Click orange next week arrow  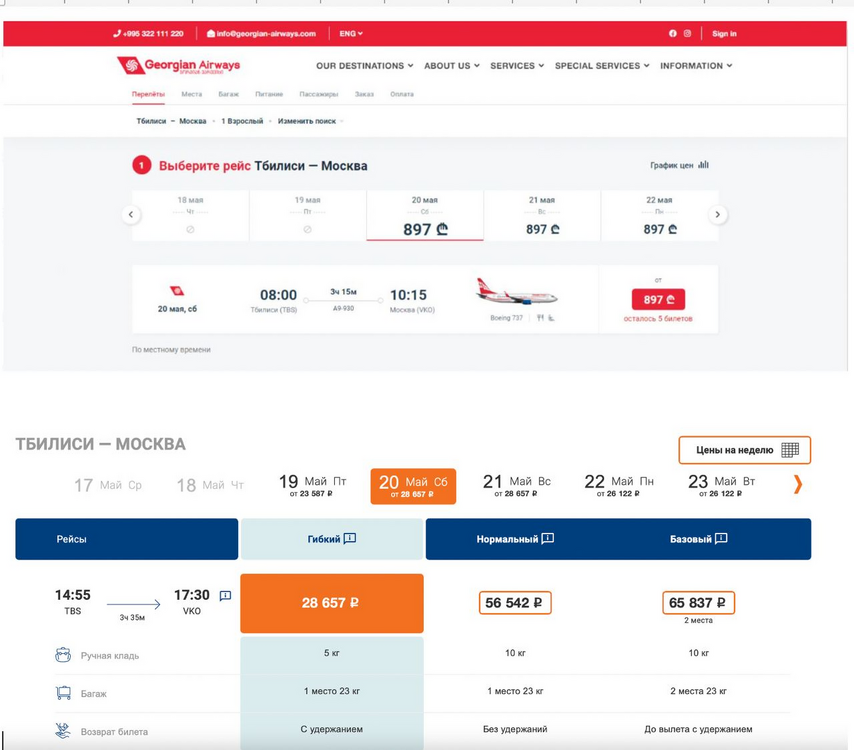pyautogui.click(x=798, y=484)
